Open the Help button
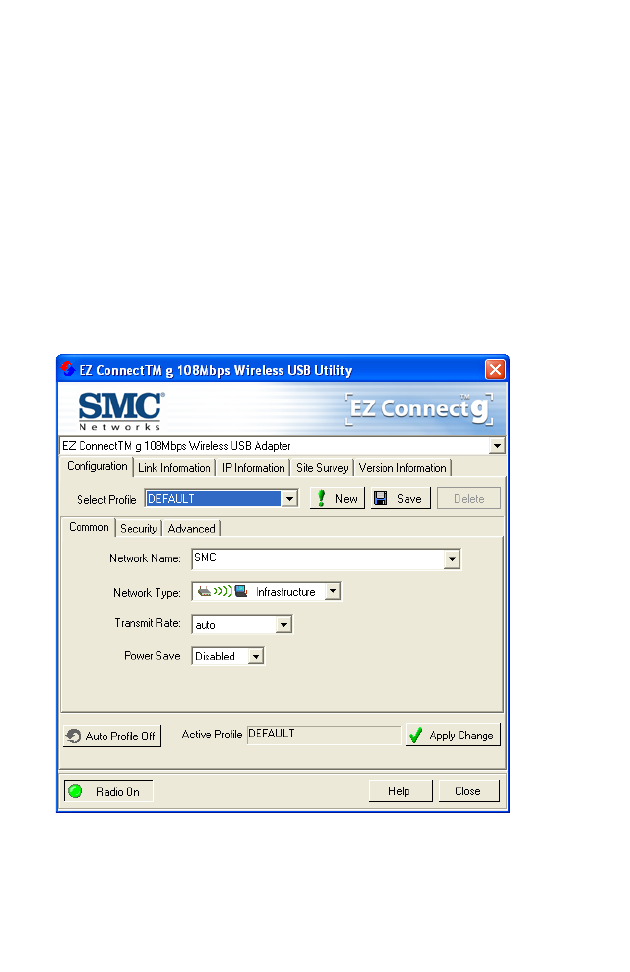 pos(401,791)
